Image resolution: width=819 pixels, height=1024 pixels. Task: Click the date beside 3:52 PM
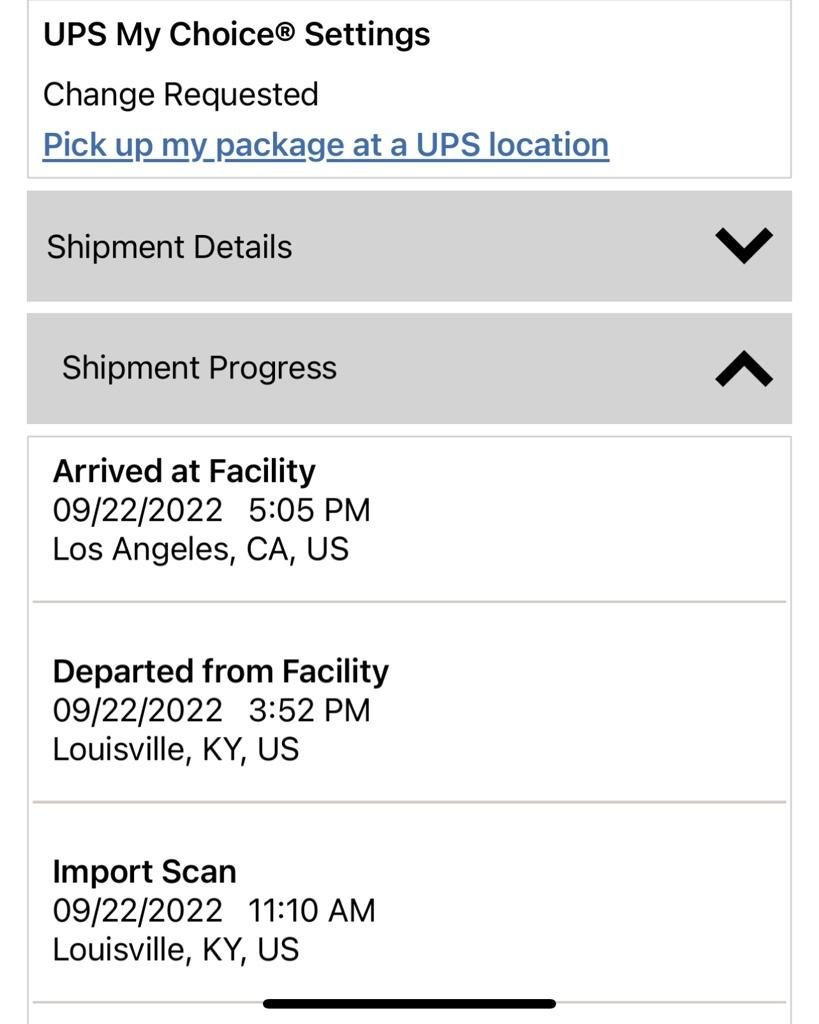(x=137, y=710)
